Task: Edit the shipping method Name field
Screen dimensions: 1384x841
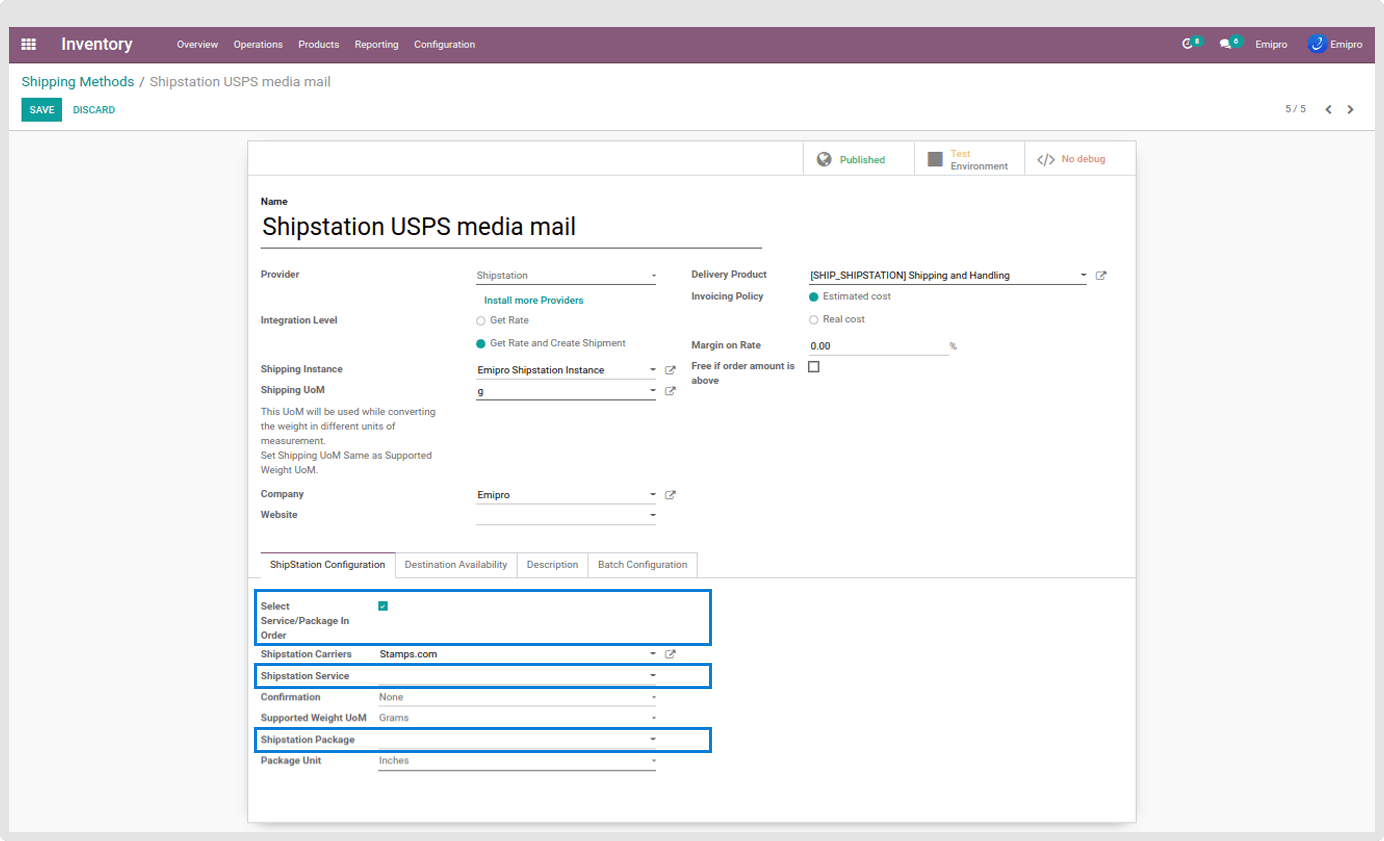Action: click(x=511, y=228)
